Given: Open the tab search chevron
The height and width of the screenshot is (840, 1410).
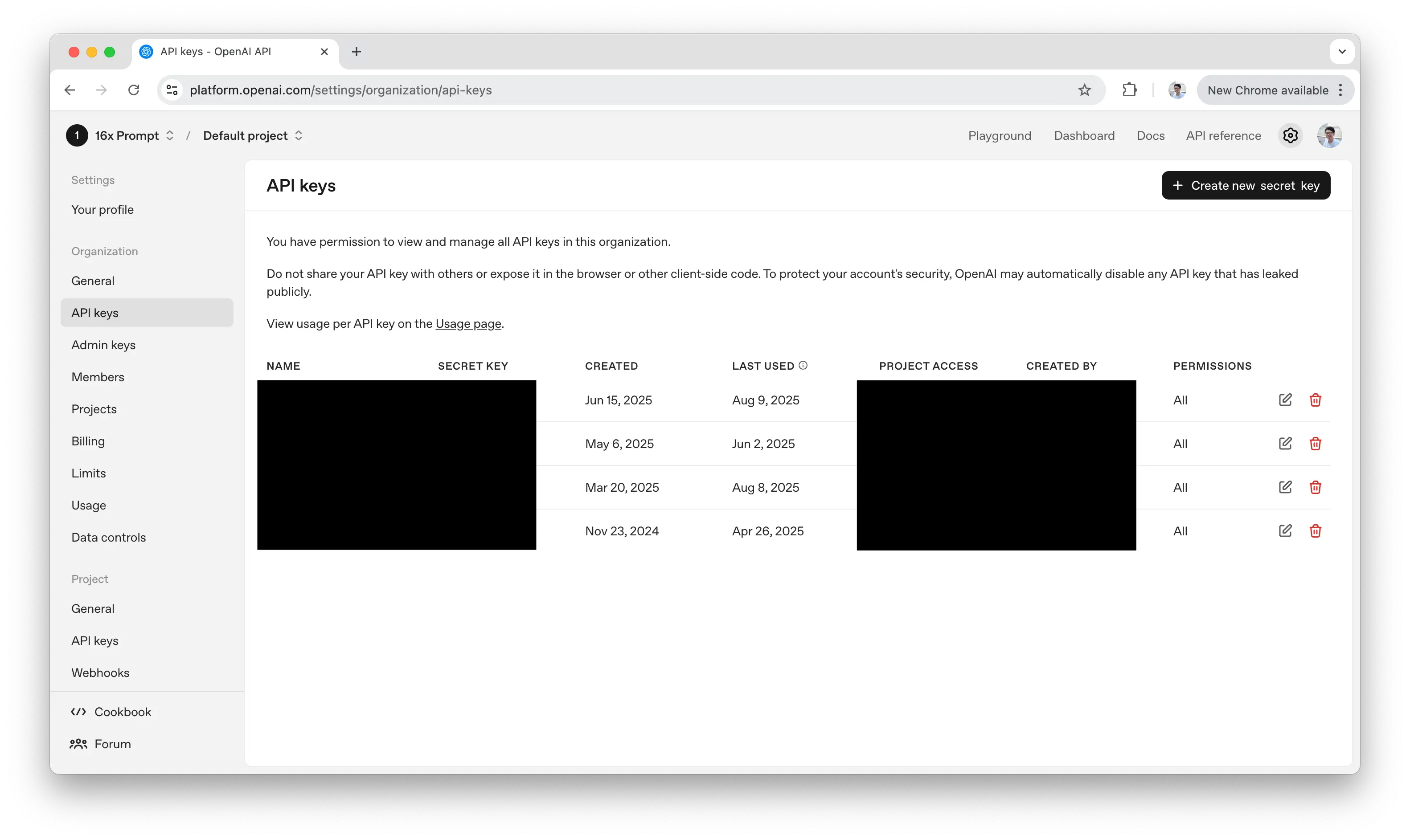Looking at the screenshot, I should (x=1341, y=52).
